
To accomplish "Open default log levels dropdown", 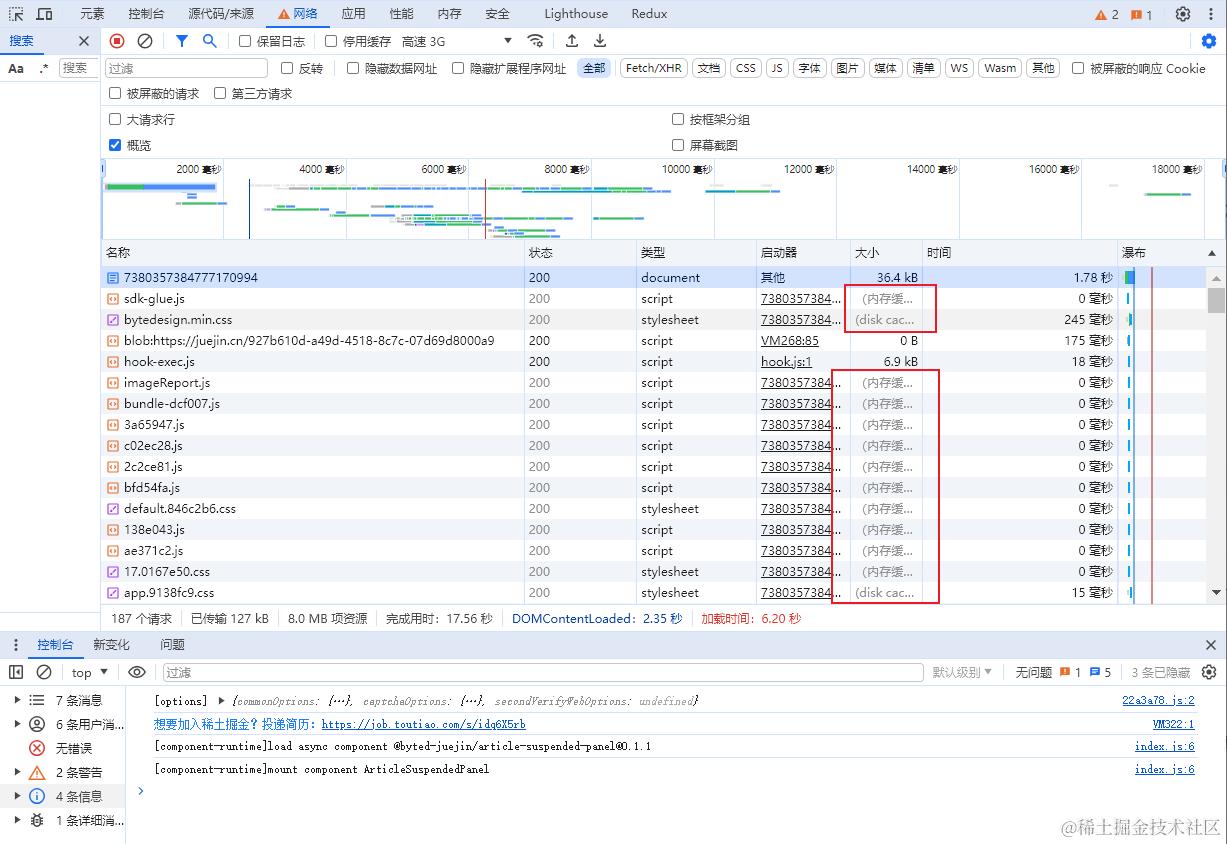I will [x=962, y=672].
